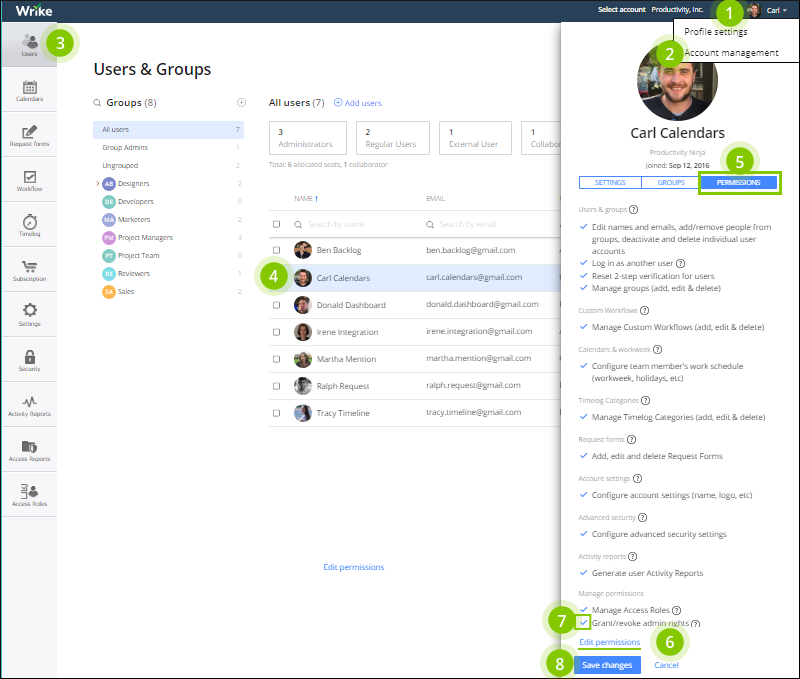The height and width of the screenshot is (679, 800).
Task: Switch to the SETTINGS tab
Action: coord(610,183)
